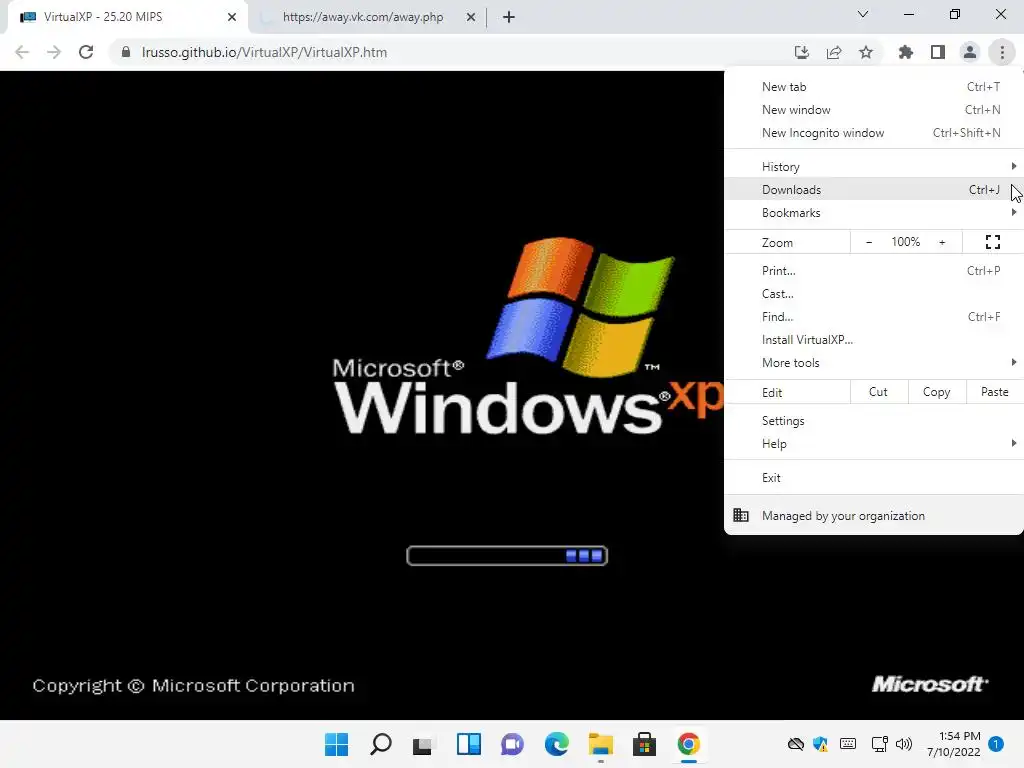Launch Microsoft Edge from taskbar
Screen dimensions: 1024x768
pyautogui.click(x=556, y=744)
